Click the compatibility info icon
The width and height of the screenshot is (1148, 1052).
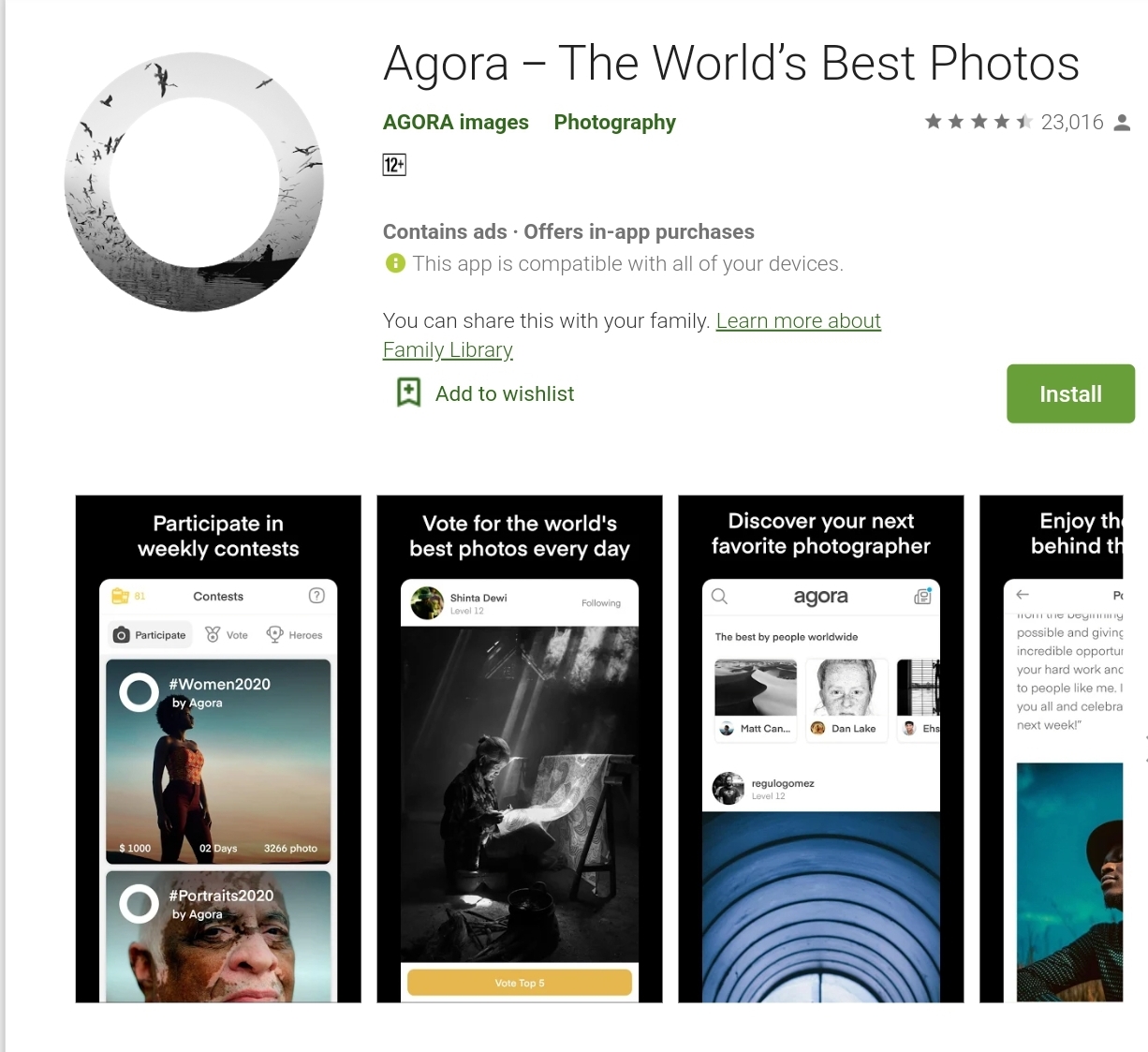point(395,263)
